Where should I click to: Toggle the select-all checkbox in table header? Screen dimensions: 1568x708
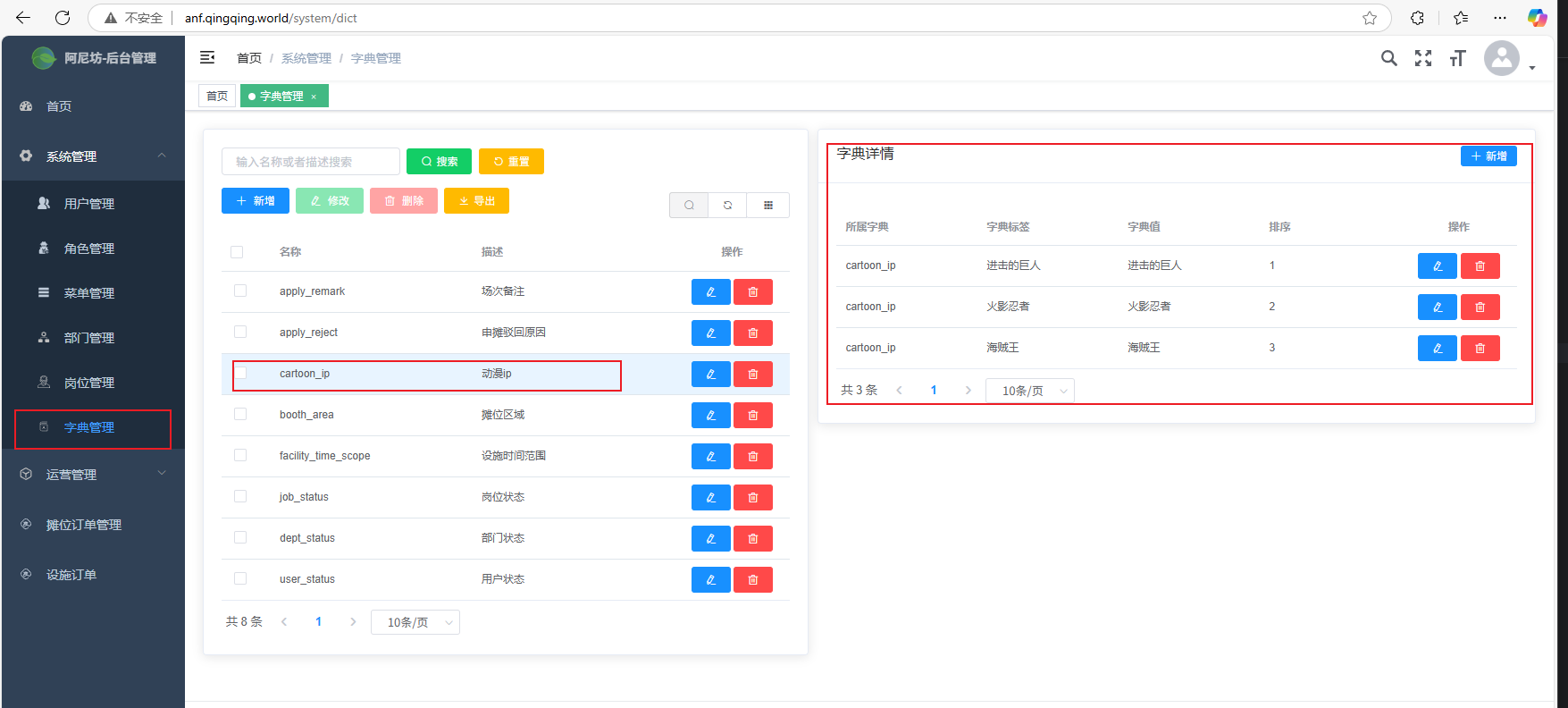tap(237, 252)
